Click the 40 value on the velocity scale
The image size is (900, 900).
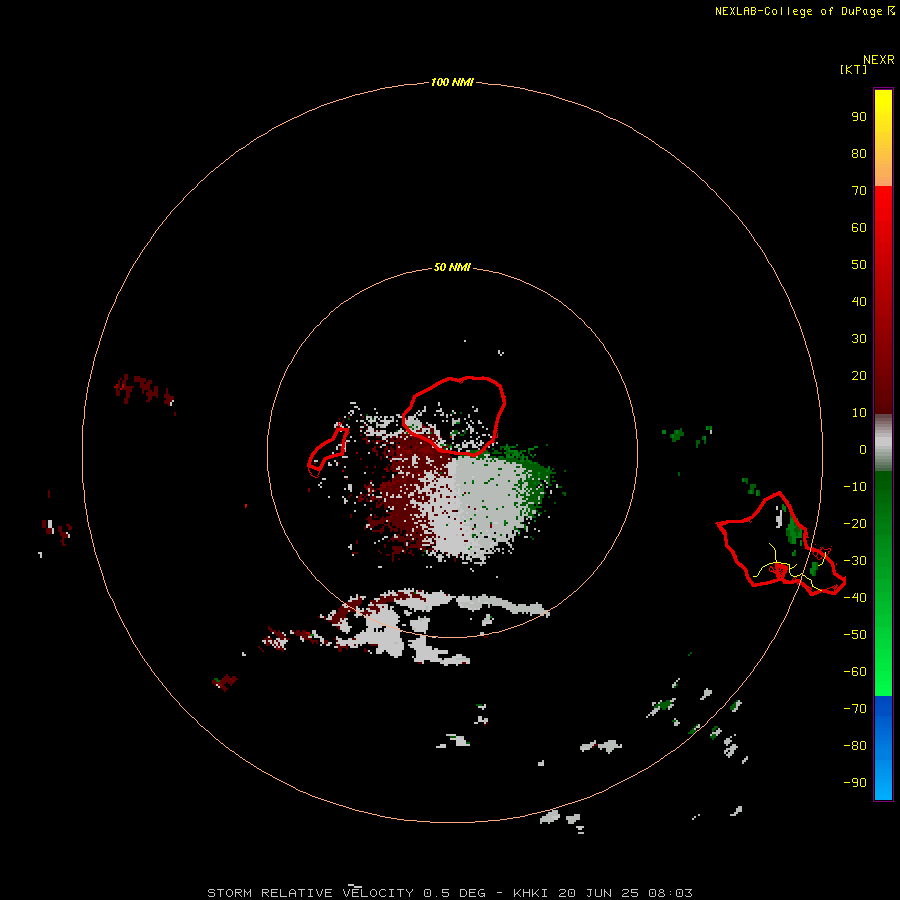(859, 301)
